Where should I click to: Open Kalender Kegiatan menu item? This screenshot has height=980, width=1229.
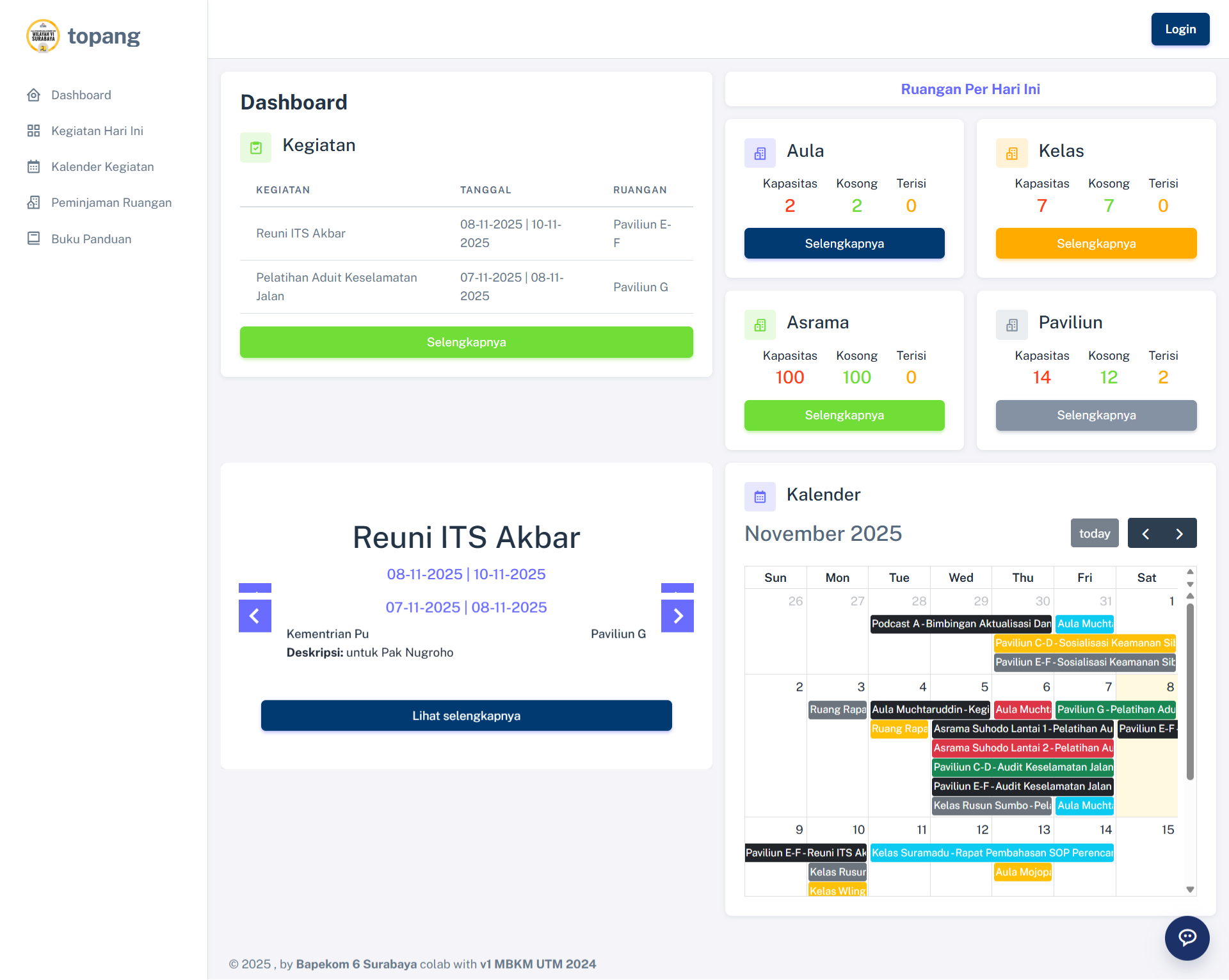click(102, 166)
